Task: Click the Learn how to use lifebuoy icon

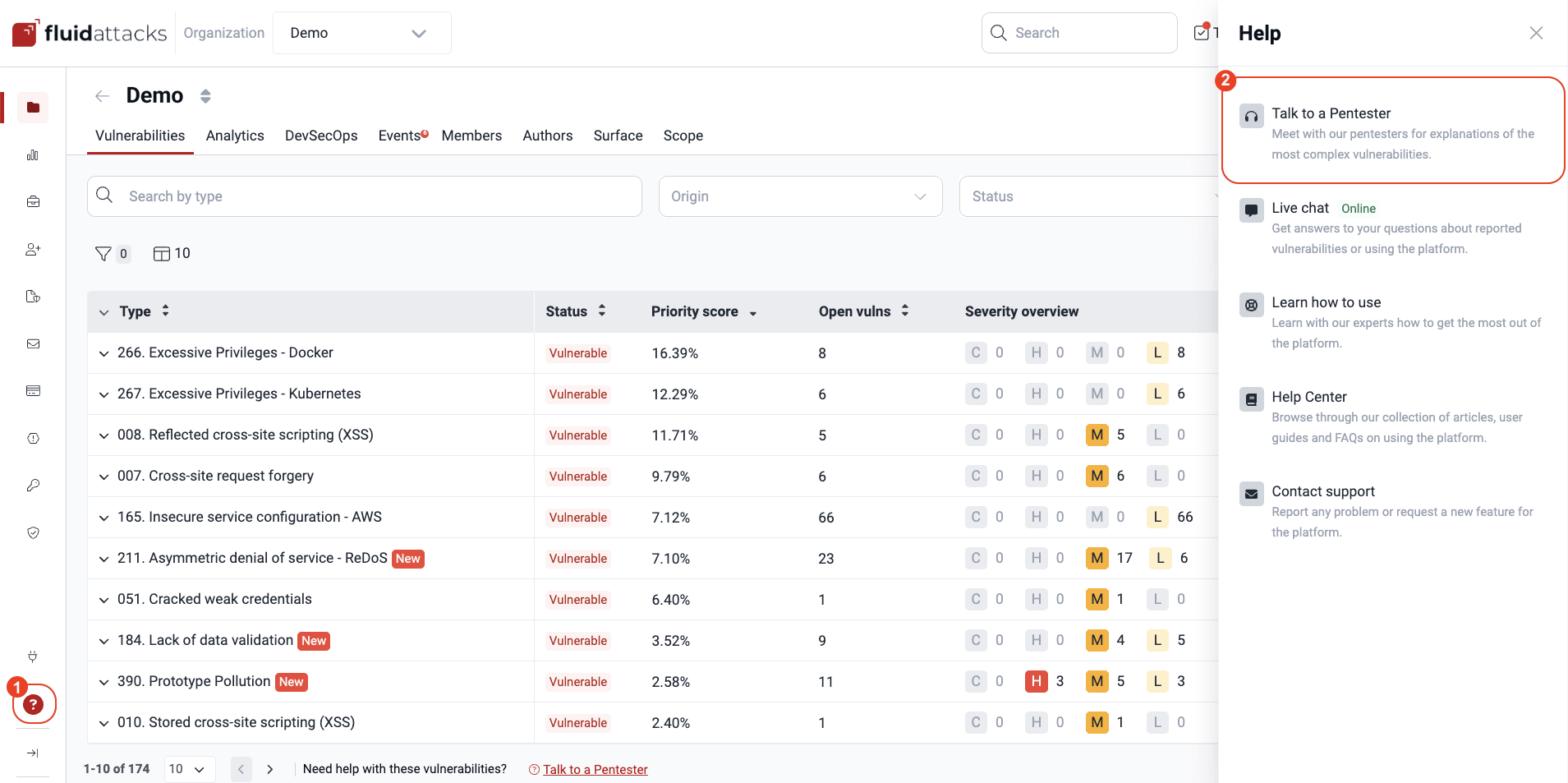Action: 1251,305
